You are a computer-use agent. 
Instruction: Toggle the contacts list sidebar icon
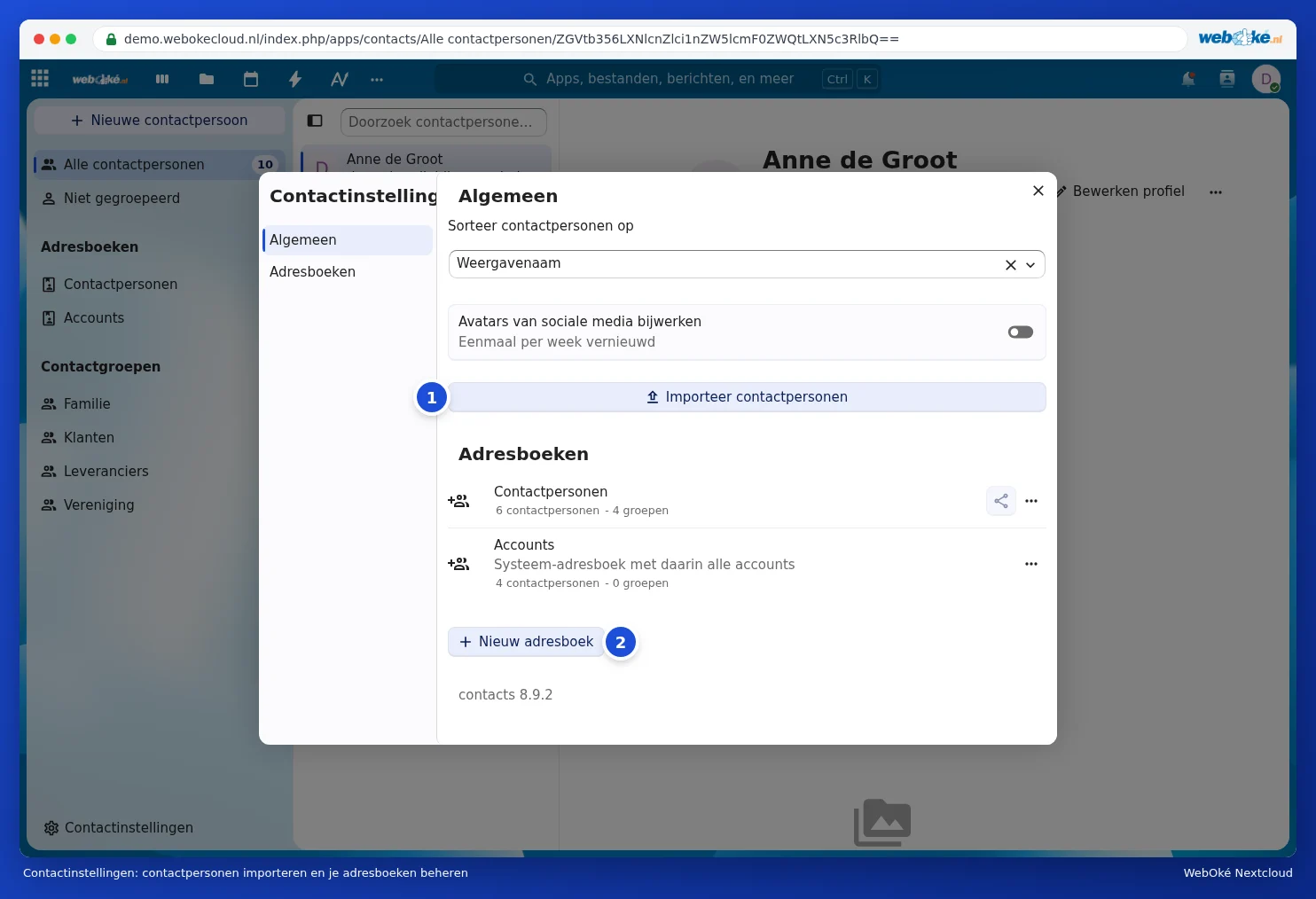tap(315, 121)
